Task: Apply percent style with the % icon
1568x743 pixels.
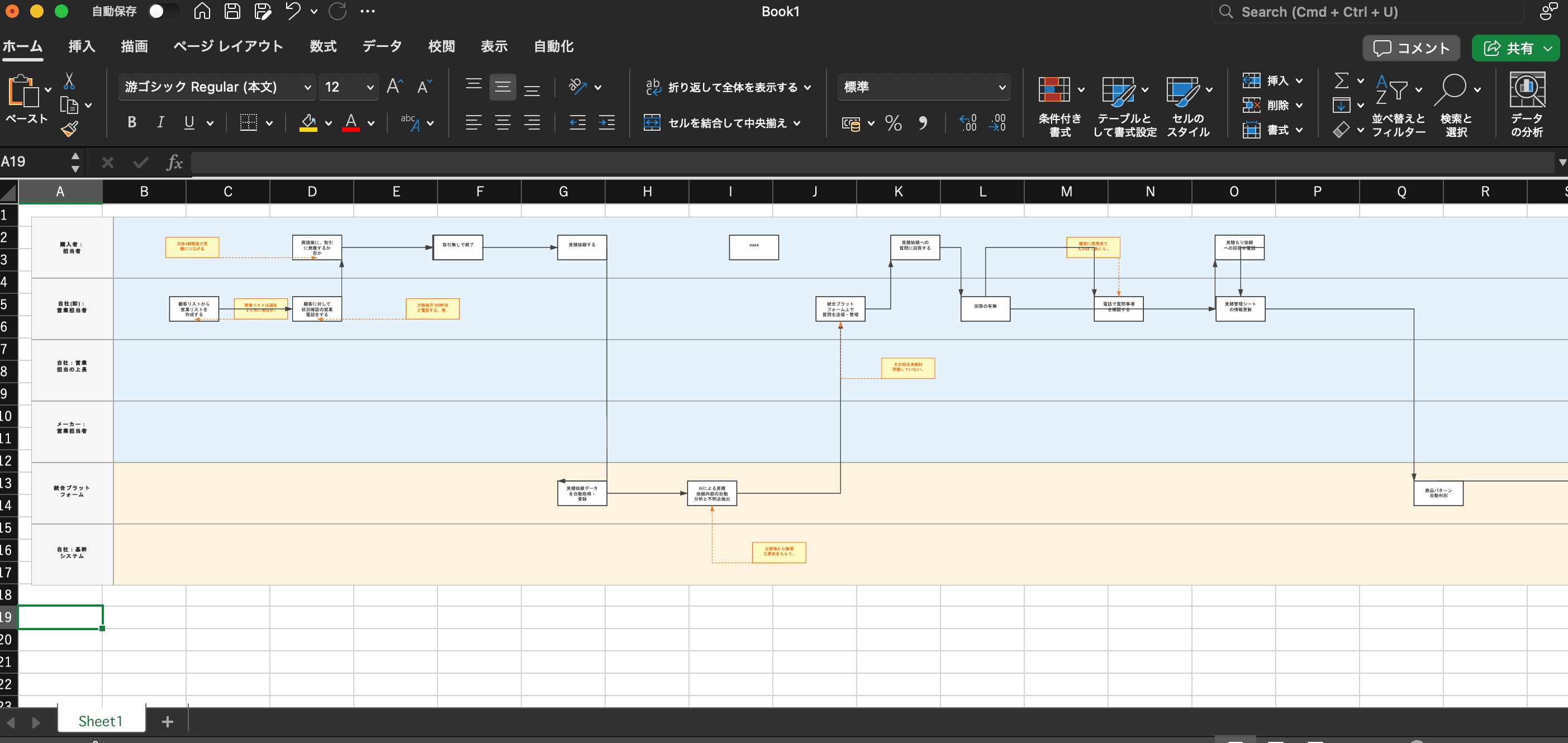Action: (x=893, y=123)
